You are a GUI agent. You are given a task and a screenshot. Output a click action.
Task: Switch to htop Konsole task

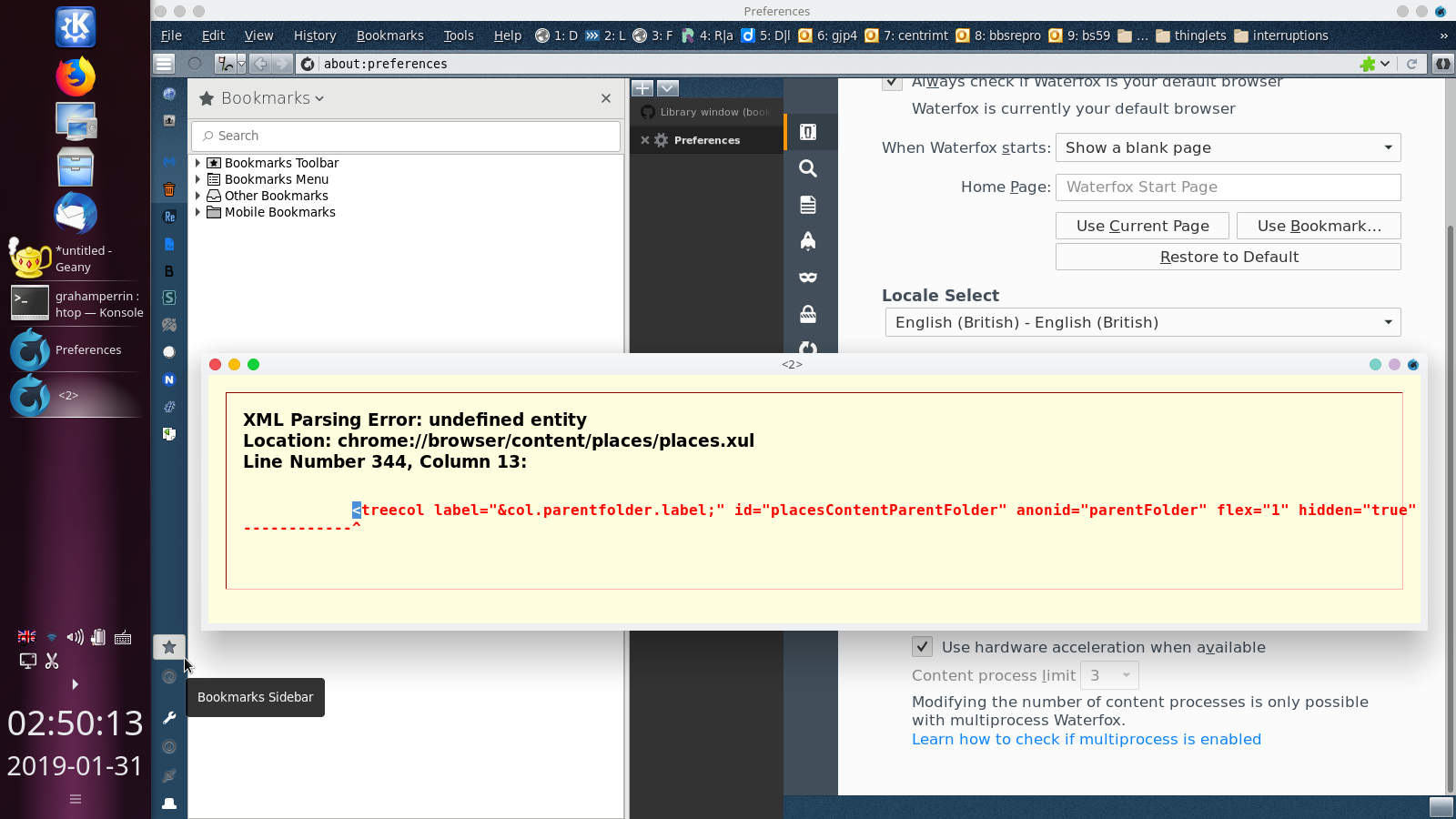(x=76, y=304)
